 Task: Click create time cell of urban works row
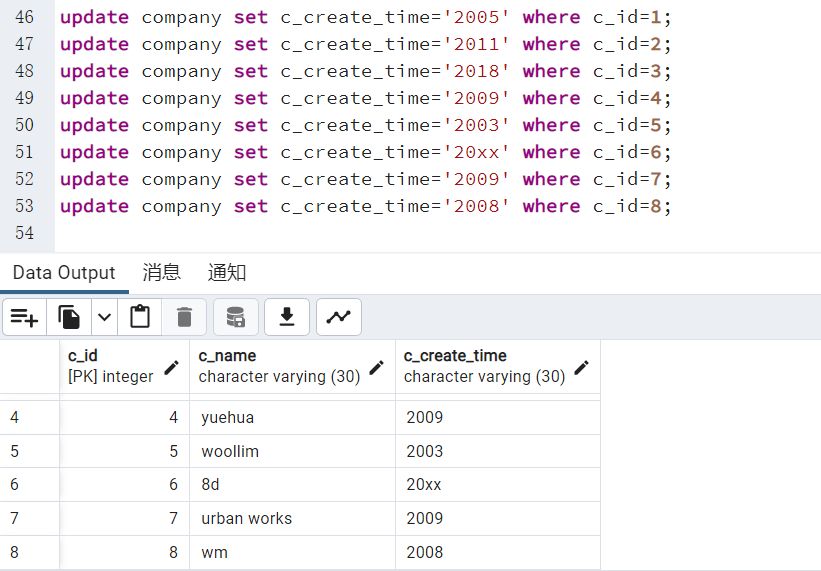tap(498, 519)
